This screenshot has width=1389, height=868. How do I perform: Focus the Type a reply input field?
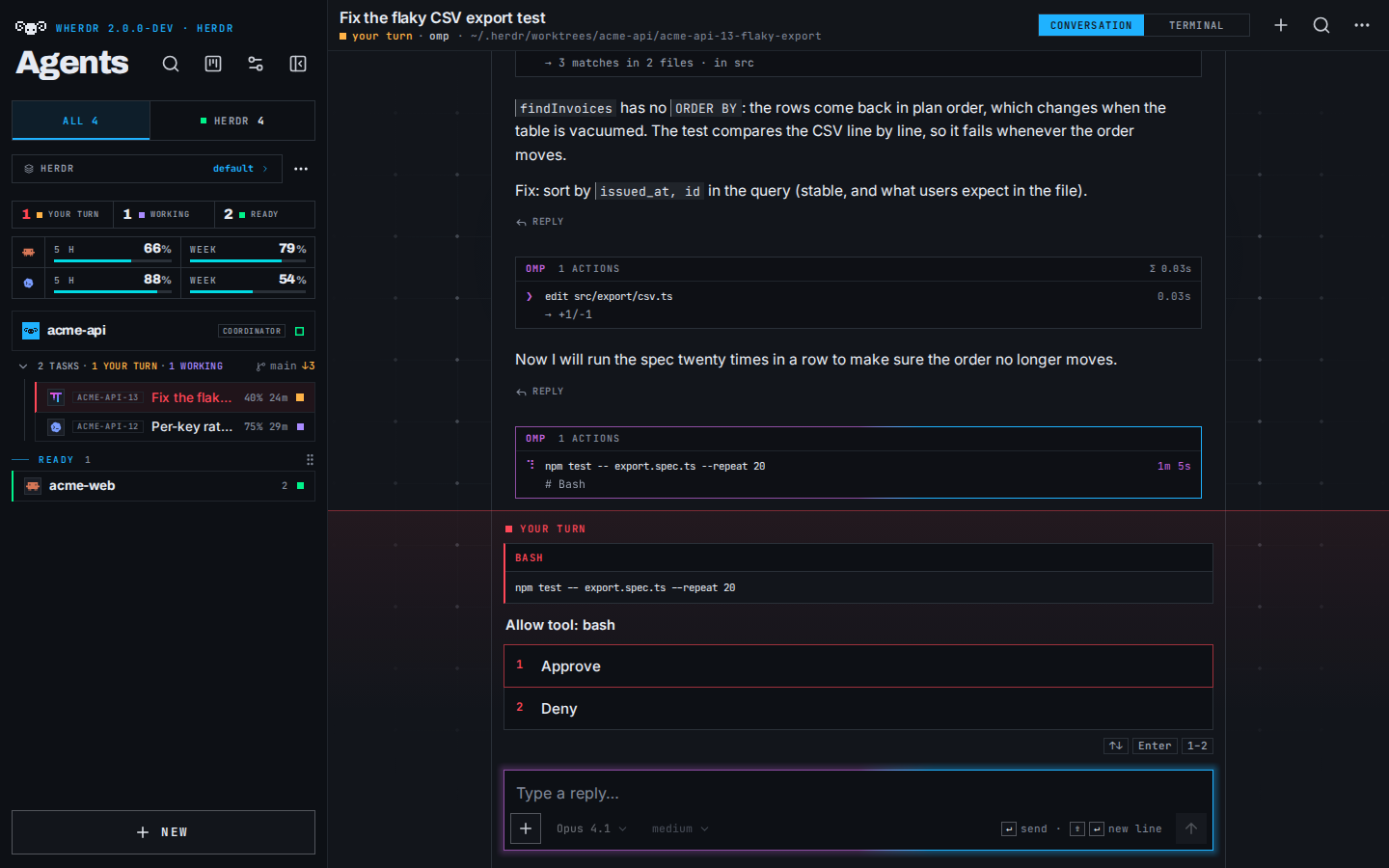pyautogui.click(x=858, y=793)
